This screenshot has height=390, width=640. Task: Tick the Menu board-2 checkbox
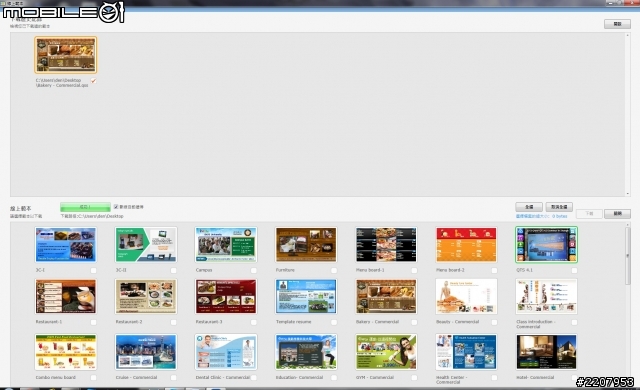494,270
